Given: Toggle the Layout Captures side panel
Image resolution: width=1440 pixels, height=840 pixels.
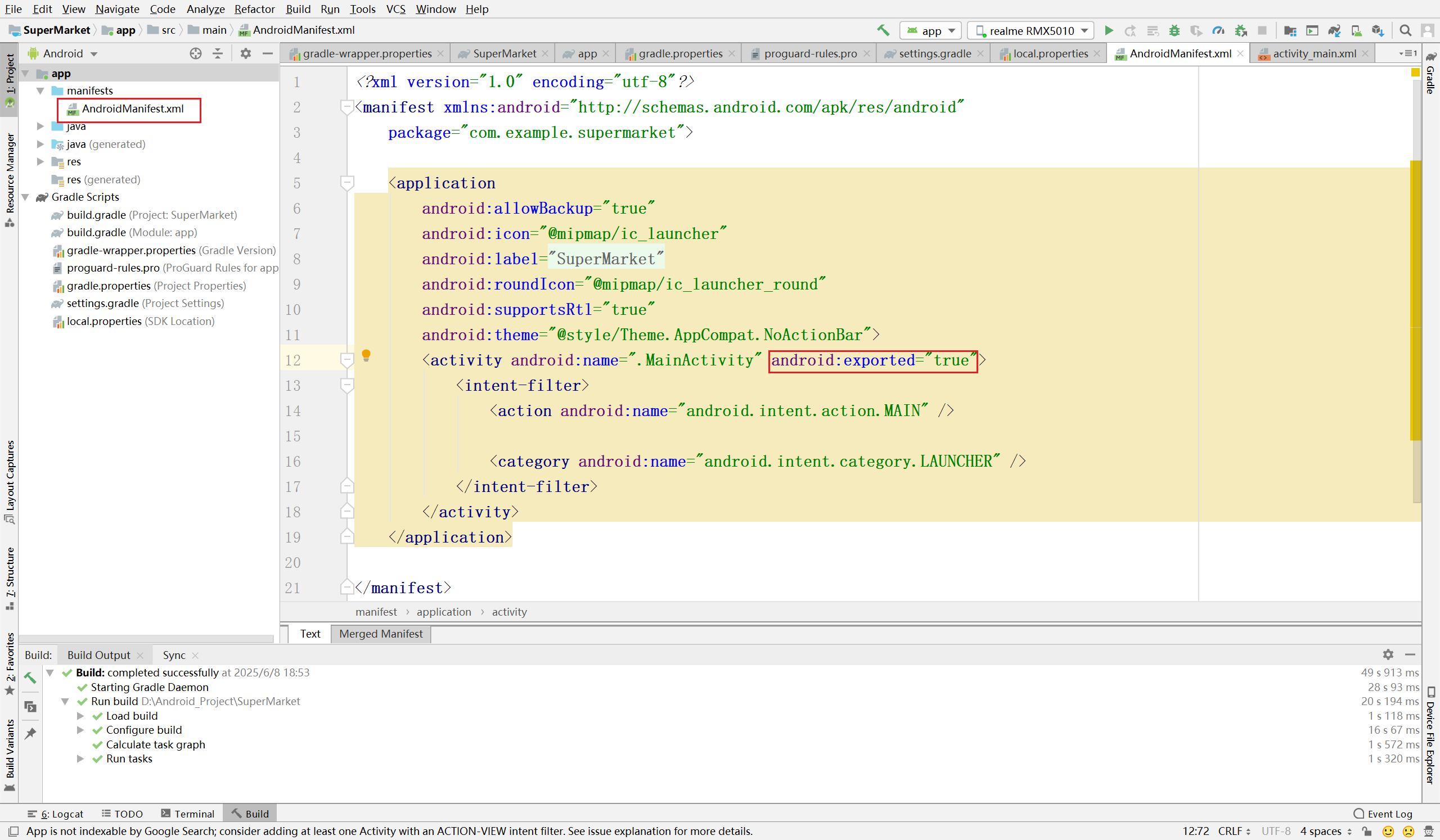Looking at the screenshot, I should click(10, 481).
